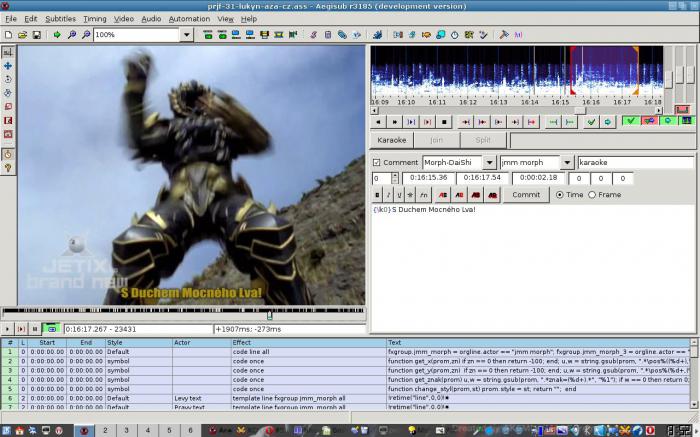This screenshot has width=700, height=437.
Task: Toggle the auto-seek video button below playback
Action: [51, 329]
